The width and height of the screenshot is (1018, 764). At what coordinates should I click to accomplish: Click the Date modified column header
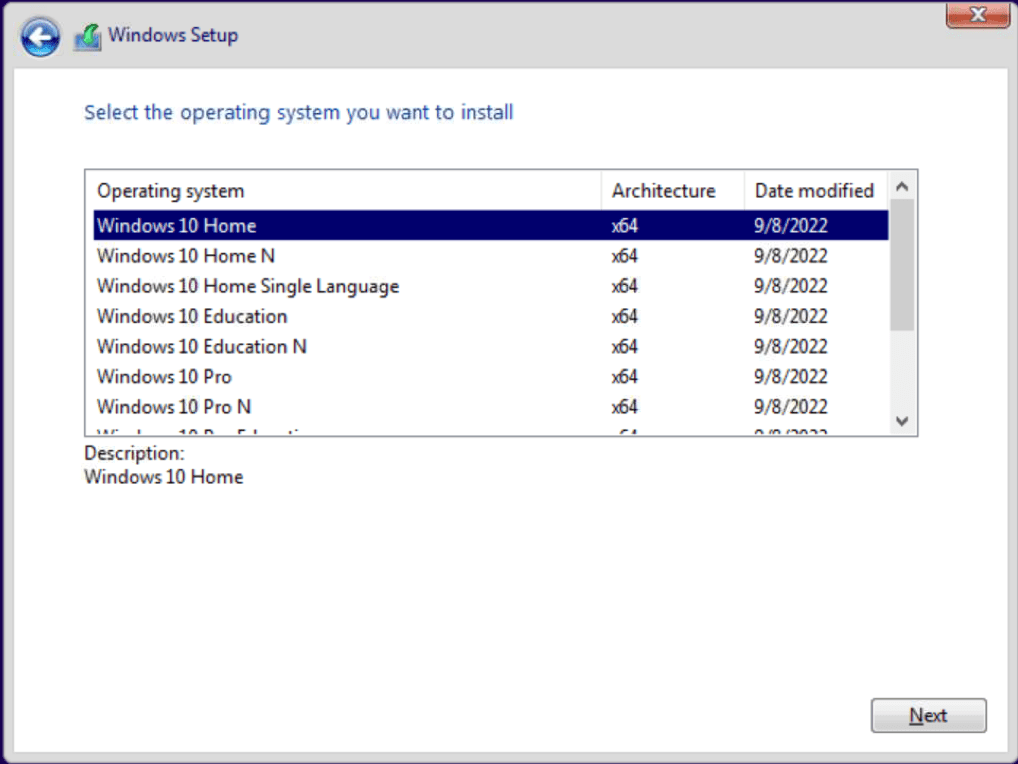(x=815, y=191)
